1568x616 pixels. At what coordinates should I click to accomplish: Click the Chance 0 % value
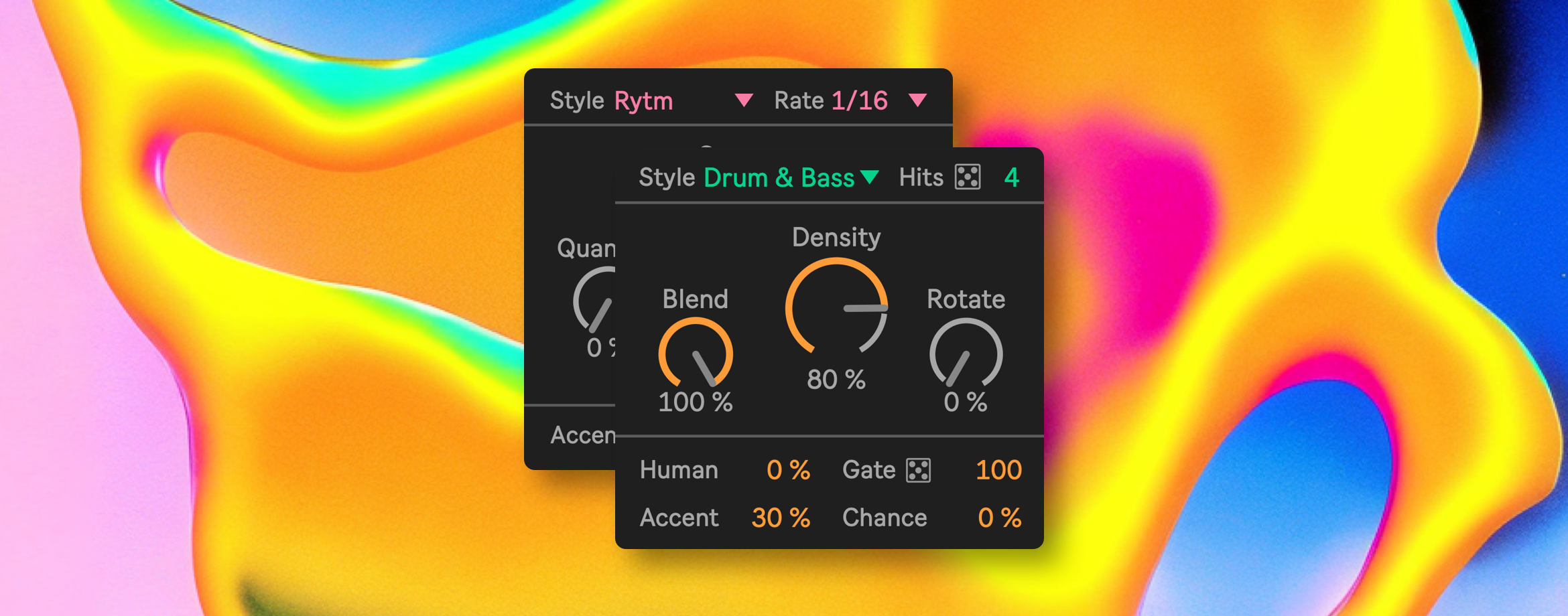999,518
